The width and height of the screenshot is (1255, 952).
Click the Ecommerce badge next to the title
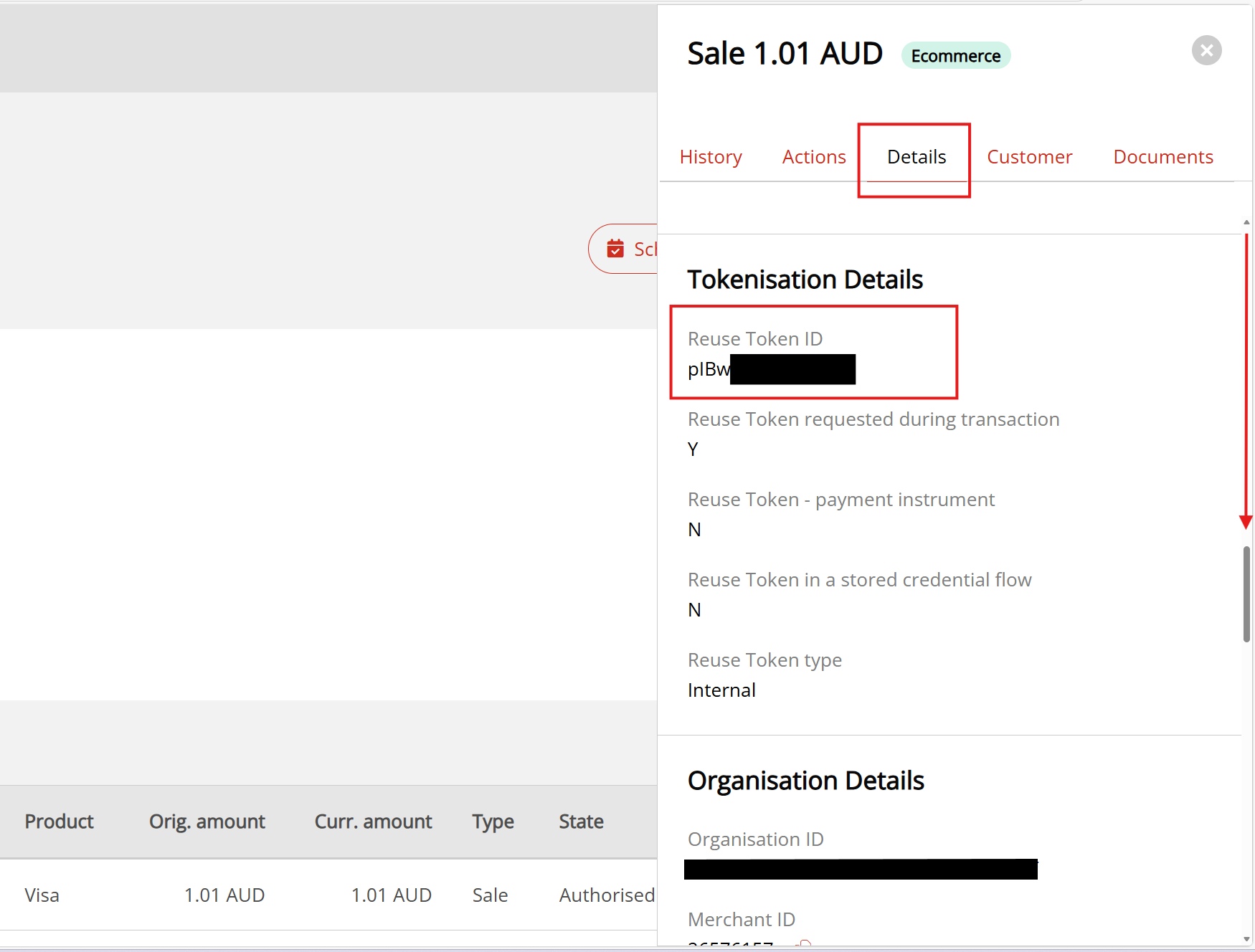(x=956, y=55)
